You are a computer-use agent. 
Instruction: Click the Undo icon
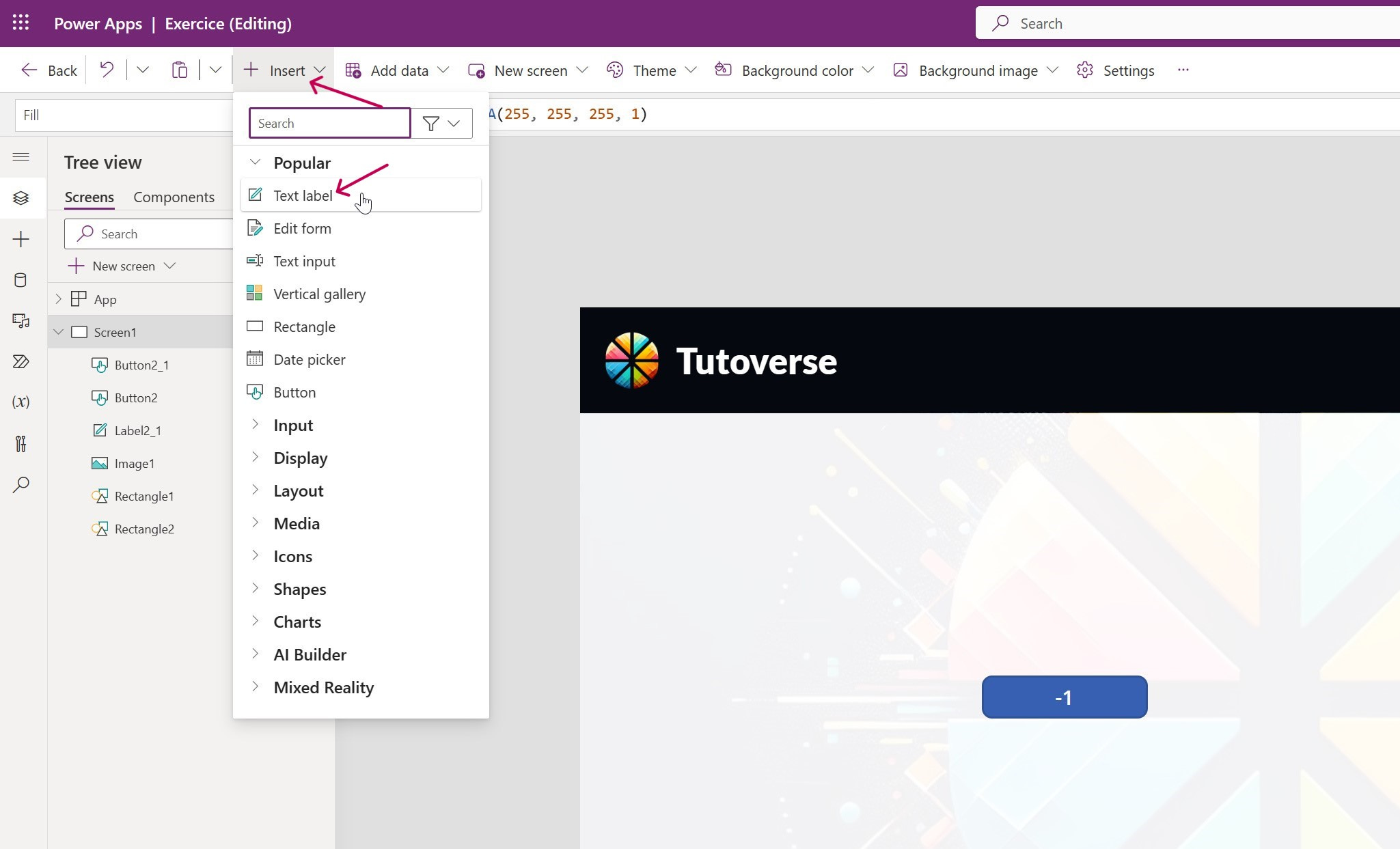107,70
